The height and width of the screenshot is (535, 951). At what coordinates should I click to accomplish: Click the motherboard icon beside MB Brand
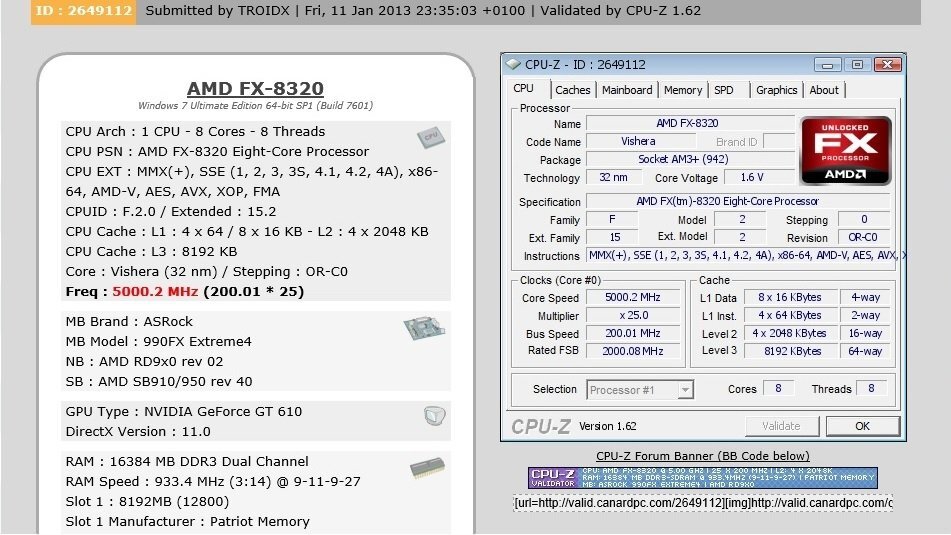(425, 327)
